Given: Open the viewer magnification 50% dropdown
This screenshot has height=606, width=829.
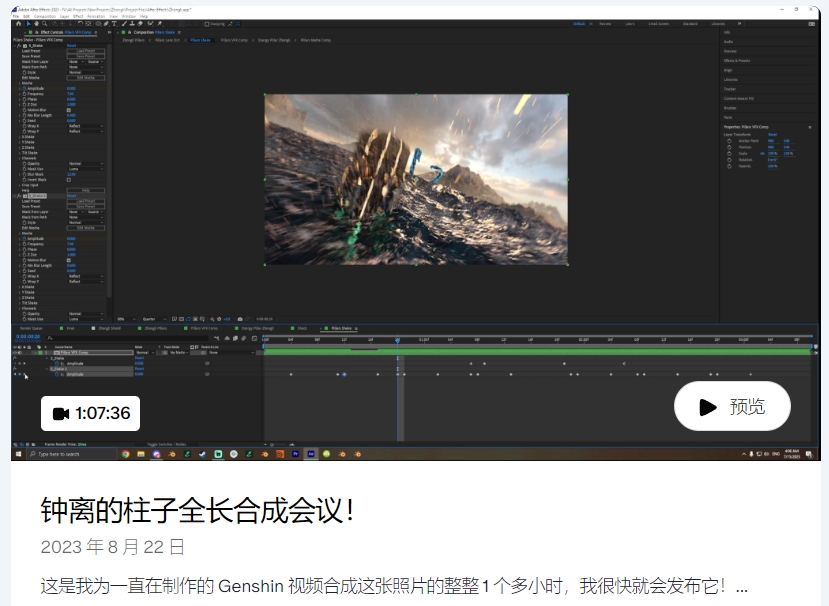Looking at the screenshot, I should click(126, 319).
